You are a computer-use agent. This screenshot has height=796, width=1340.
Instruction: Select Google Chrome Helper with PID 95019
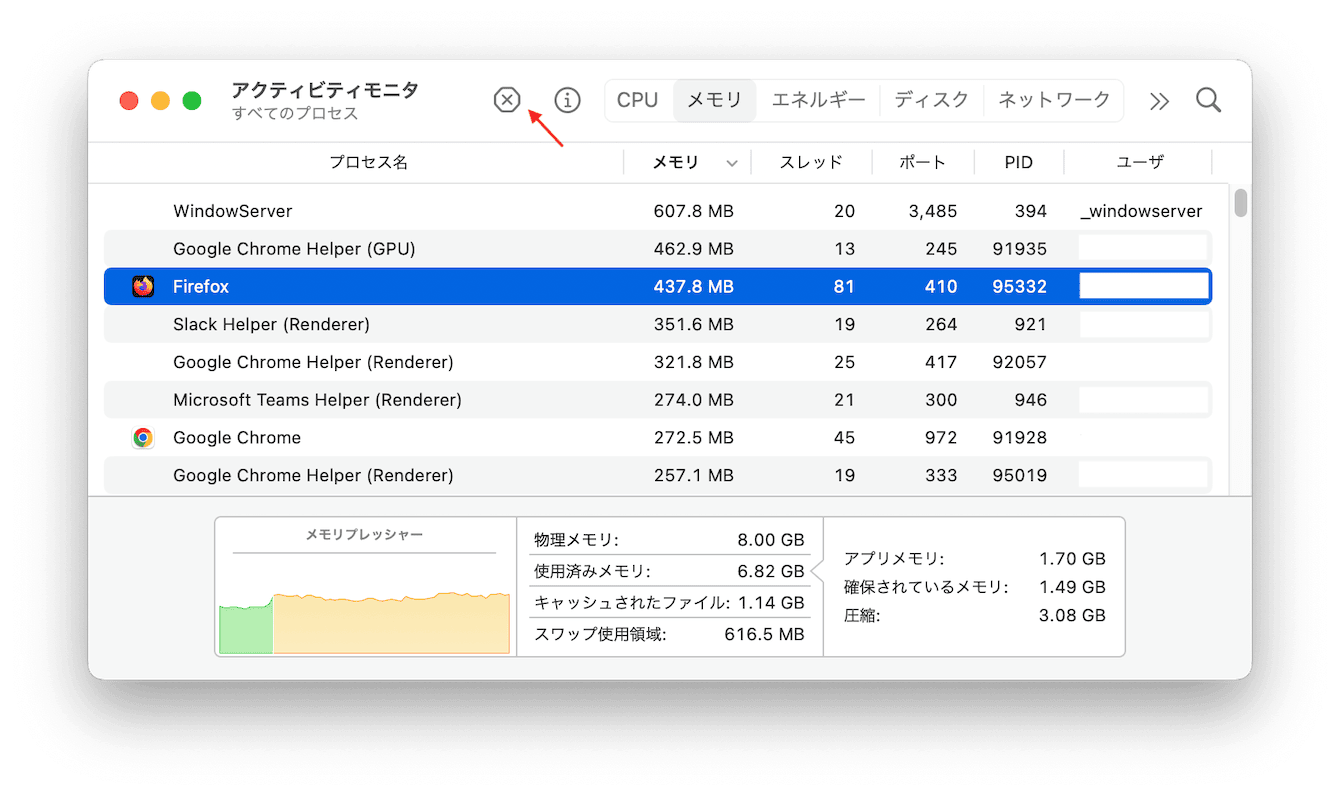(658, 476)
